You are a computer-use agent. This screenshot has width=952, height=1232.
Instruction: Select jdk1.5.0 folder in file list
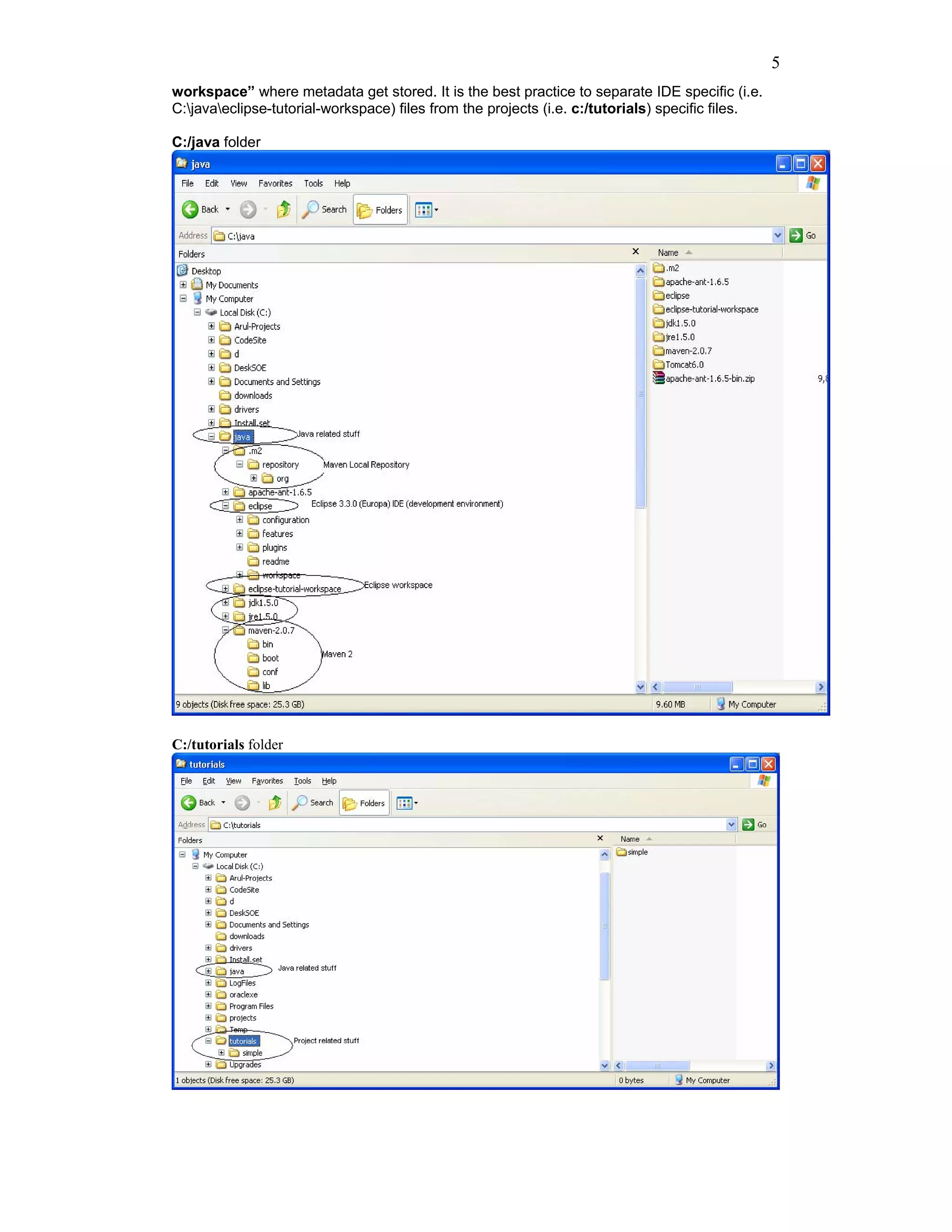[674, 323]
